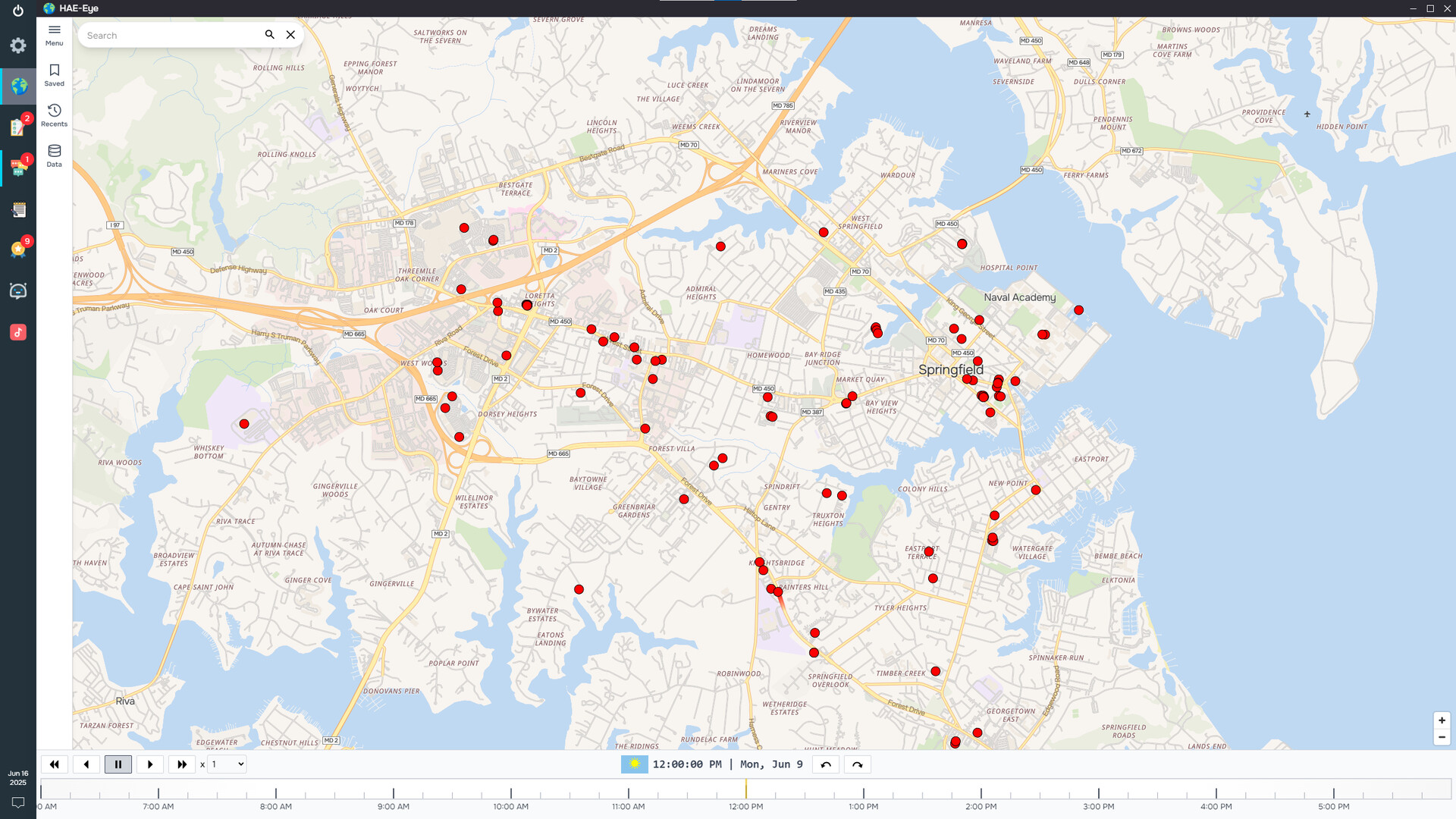This screenshot has height=819, width=1456.
Task: Click the power icon at top left
Action: pos(18,11)
